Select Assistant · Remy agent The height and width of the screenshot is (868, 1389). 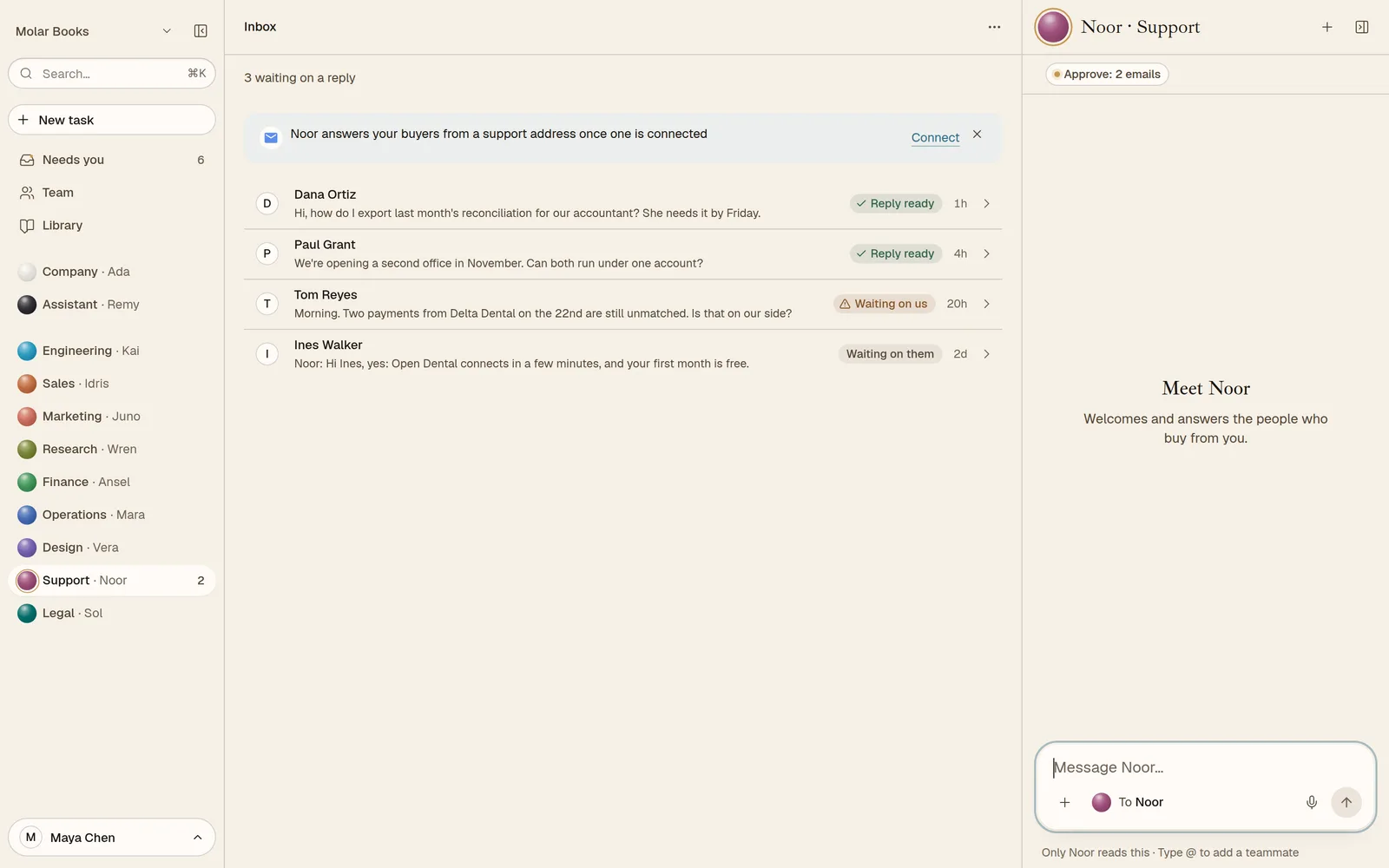coord(112,305)
